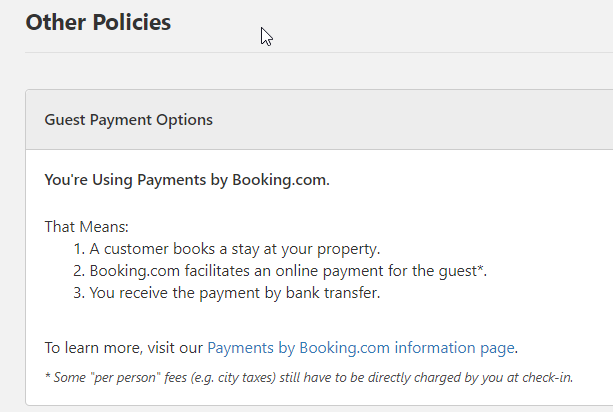Click the leading asterisk of the footnote
The image size is (613, 412).
(x=47, y=376)
